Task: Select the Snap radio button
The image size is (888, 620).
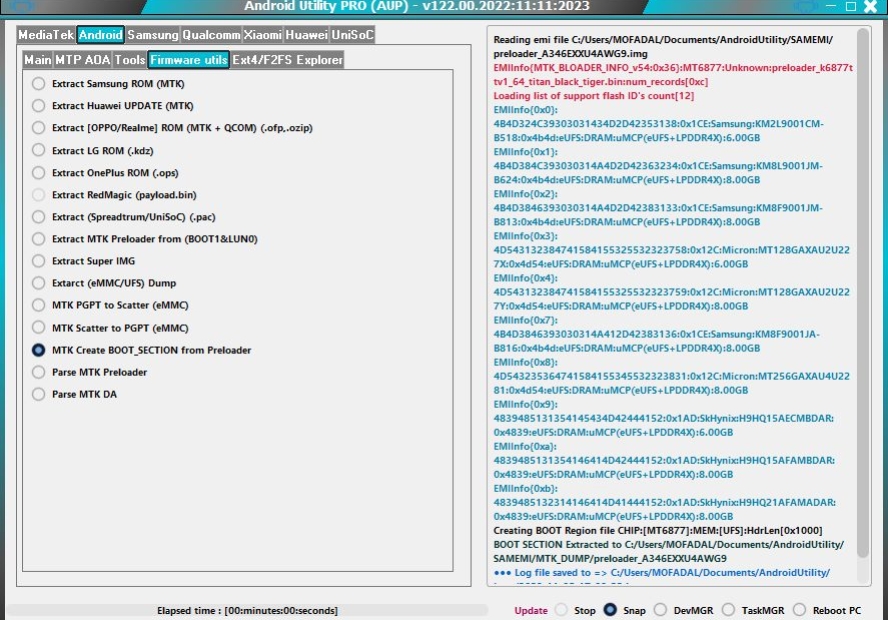Action: pyautogui.click(x=610, y=610)
